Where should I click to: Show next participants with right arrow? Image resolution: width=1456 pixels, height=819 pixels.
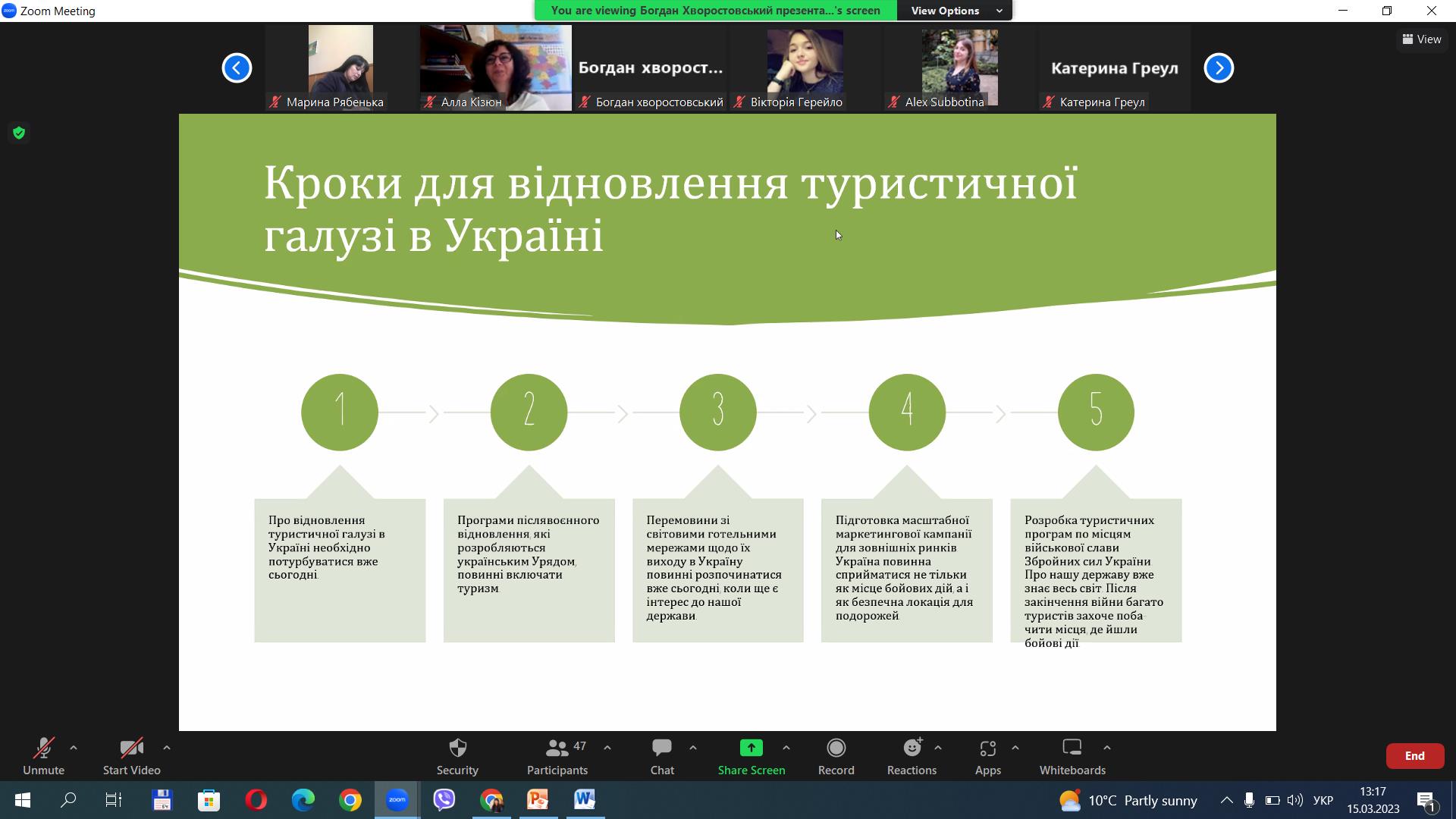coord(1219,68)
